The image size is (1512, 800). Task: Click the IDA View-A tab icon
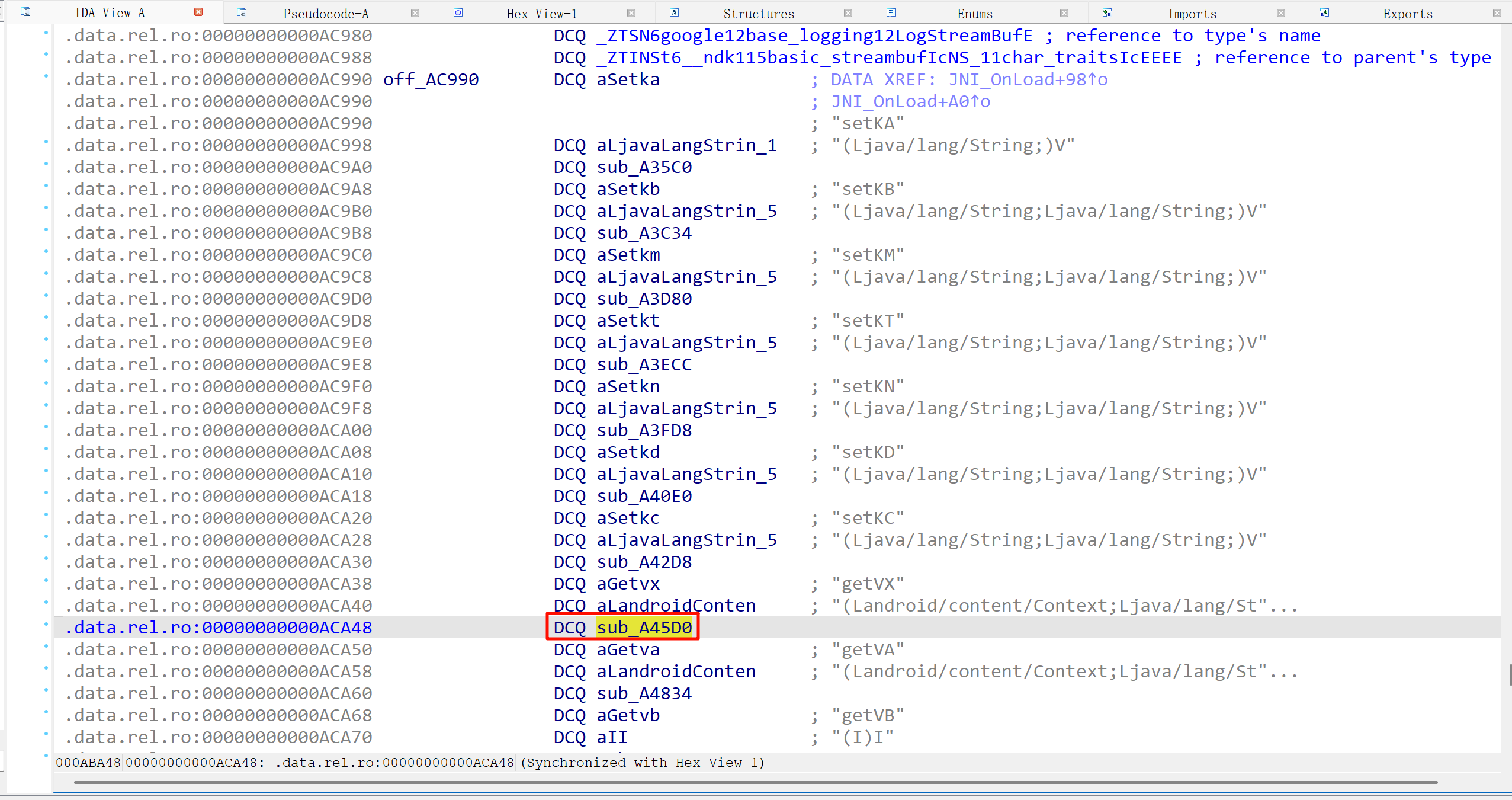25,12
